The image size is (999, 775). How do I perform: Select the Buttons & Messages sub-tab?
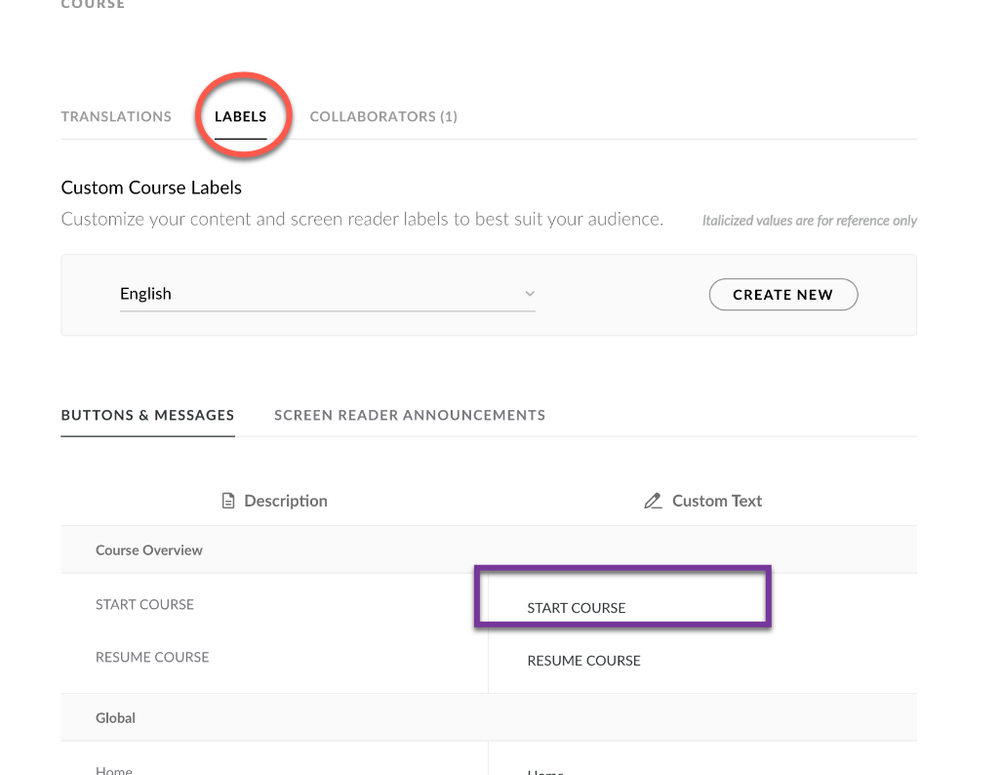pos(148,415)
